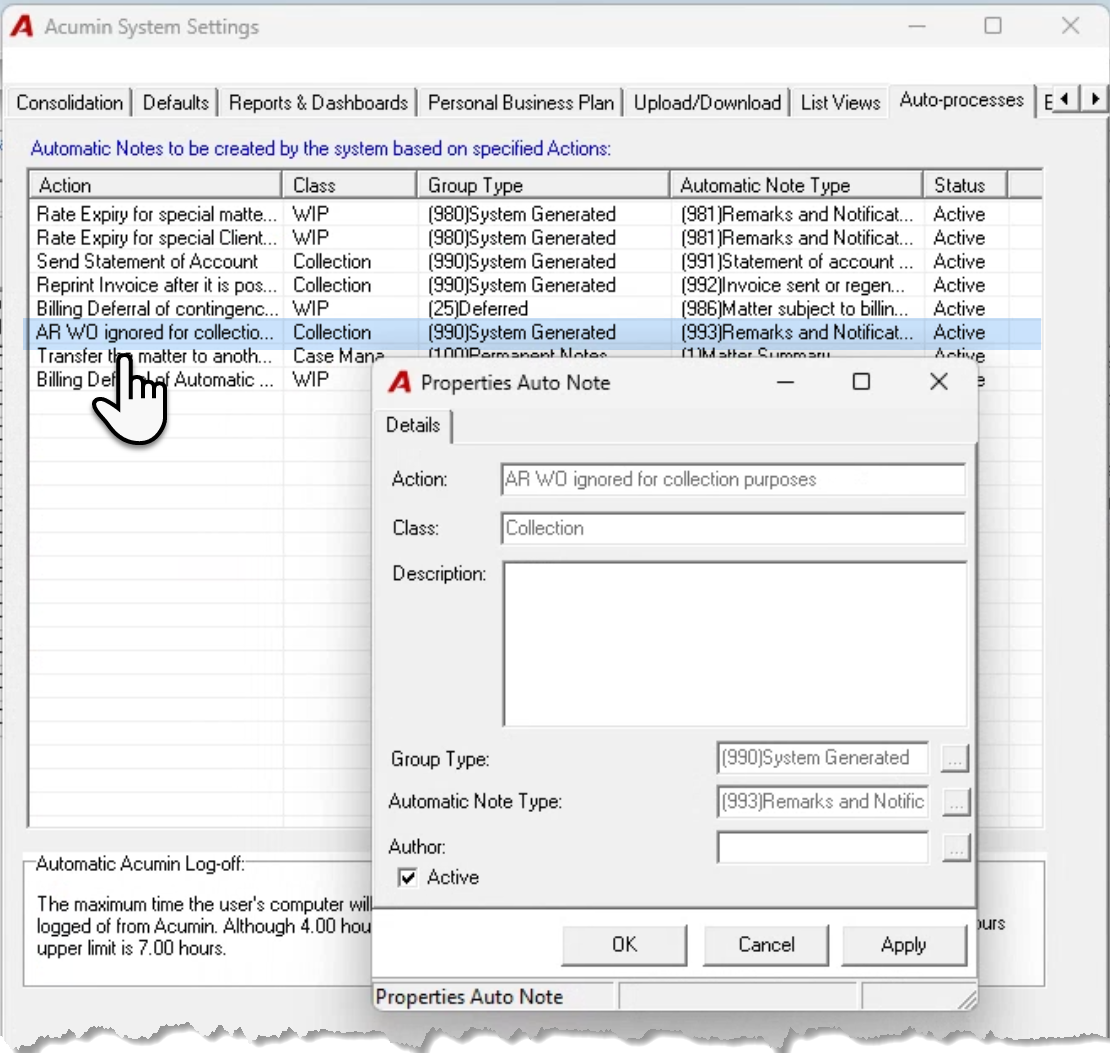The width and height of the screenshot is (1110, 1053).
Task: Sort by the Action column header
Action: pos(155,185)
